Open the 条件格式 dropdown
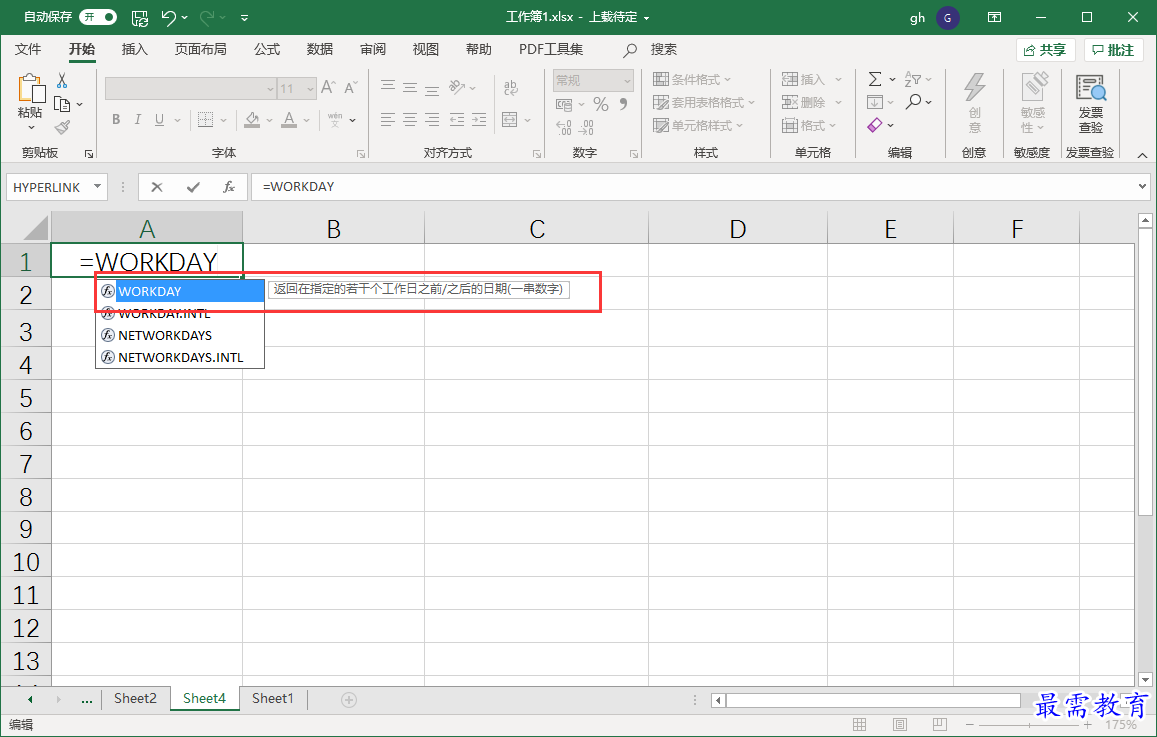 tap(692, 80)
